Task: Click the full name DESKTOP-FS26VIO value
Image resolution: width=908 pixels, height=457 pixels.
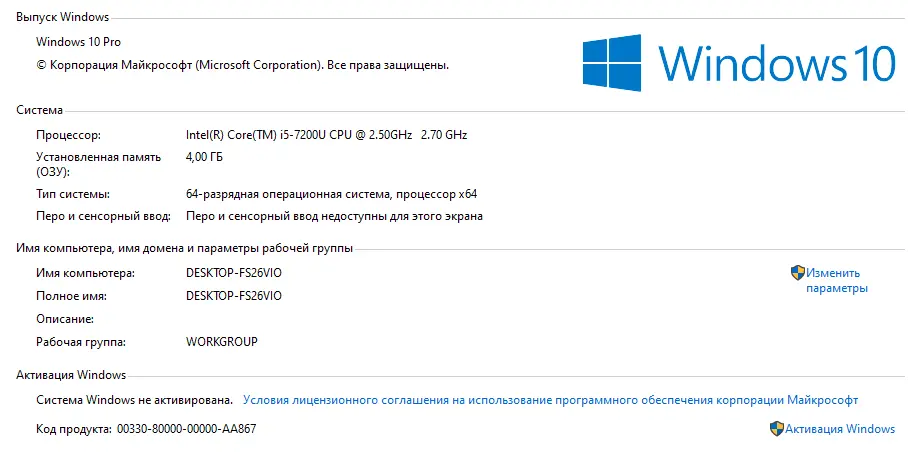Action: click(x=234, y=296)
